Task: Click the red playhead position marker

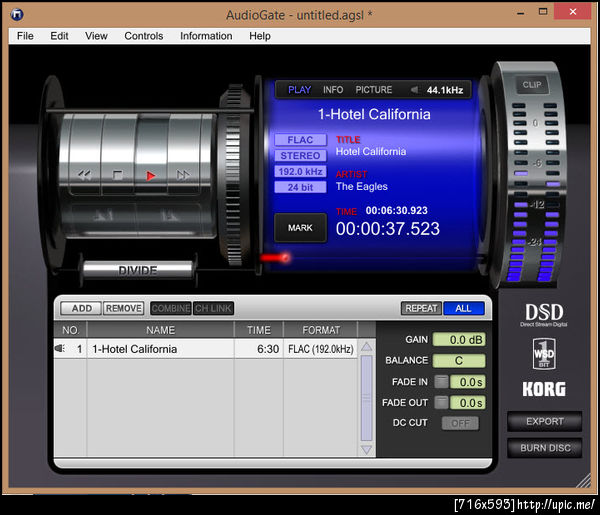Action: (284, 258)
